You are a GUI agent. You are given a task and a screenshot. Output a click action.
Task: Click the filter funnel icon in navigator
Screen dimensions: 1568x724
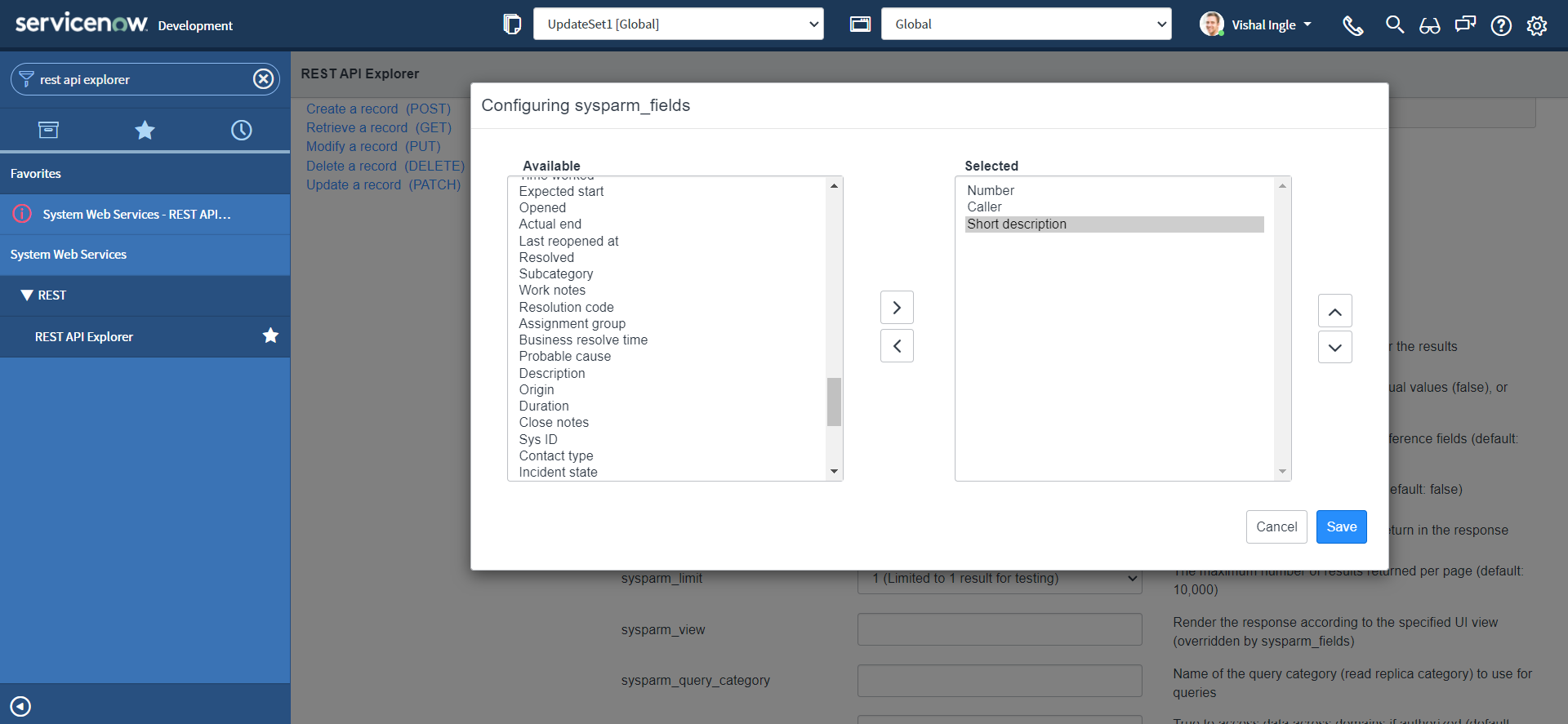pos(26,79)
